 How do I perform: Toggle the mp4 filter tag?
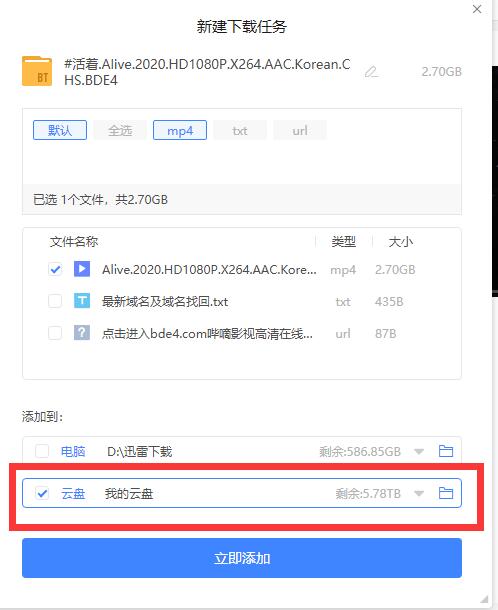(180, 130)
